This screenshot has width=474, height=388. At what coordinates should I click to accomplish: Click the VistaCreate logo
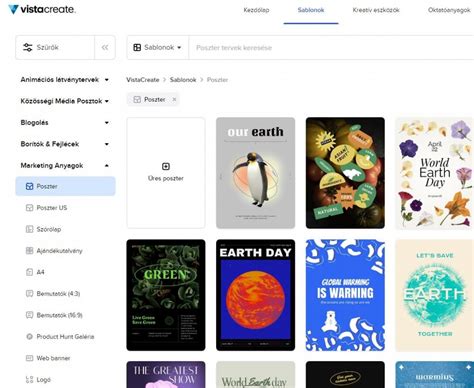coord(42,9)
